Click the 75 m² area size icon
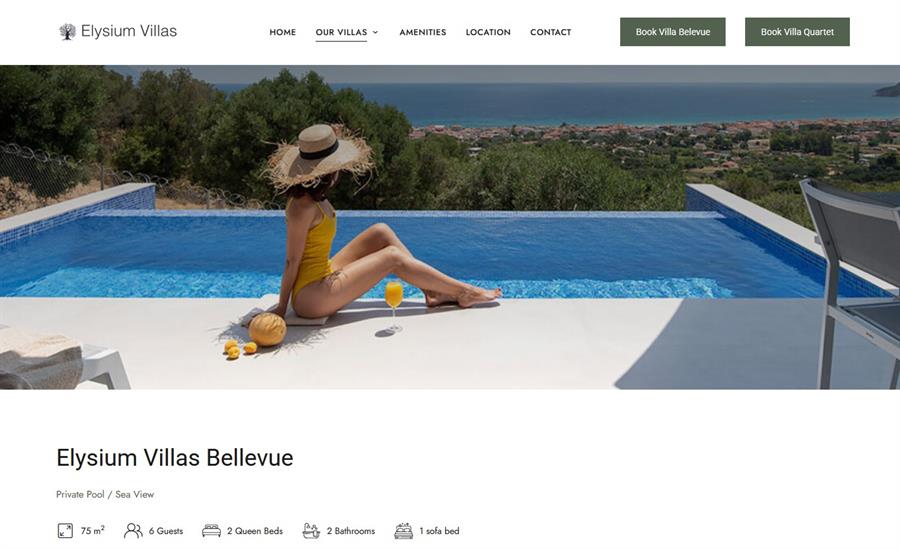900x549 pixels. tap(65, 531)
